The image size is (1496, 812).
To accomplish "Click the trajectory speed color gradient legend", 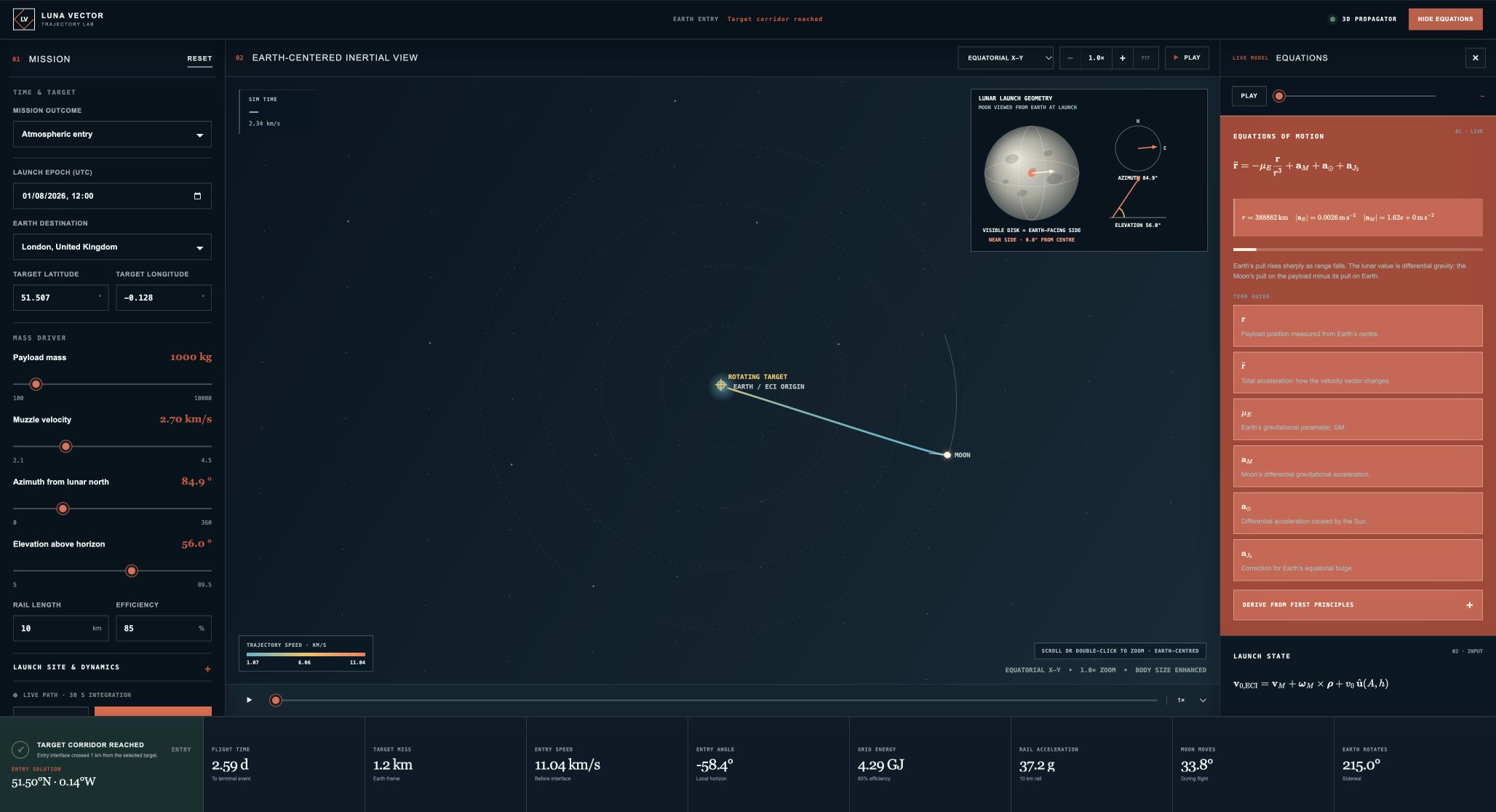I will click(x=306, y=654).
